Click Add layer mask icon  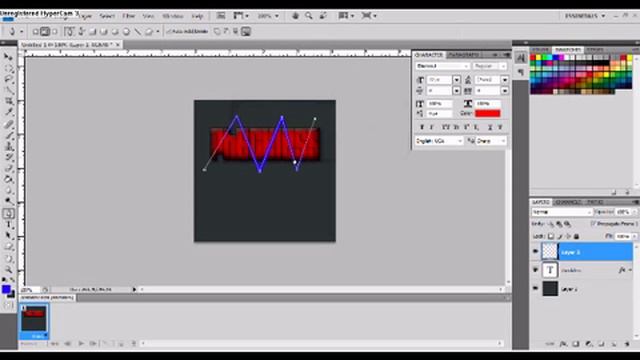pos(576,344)
